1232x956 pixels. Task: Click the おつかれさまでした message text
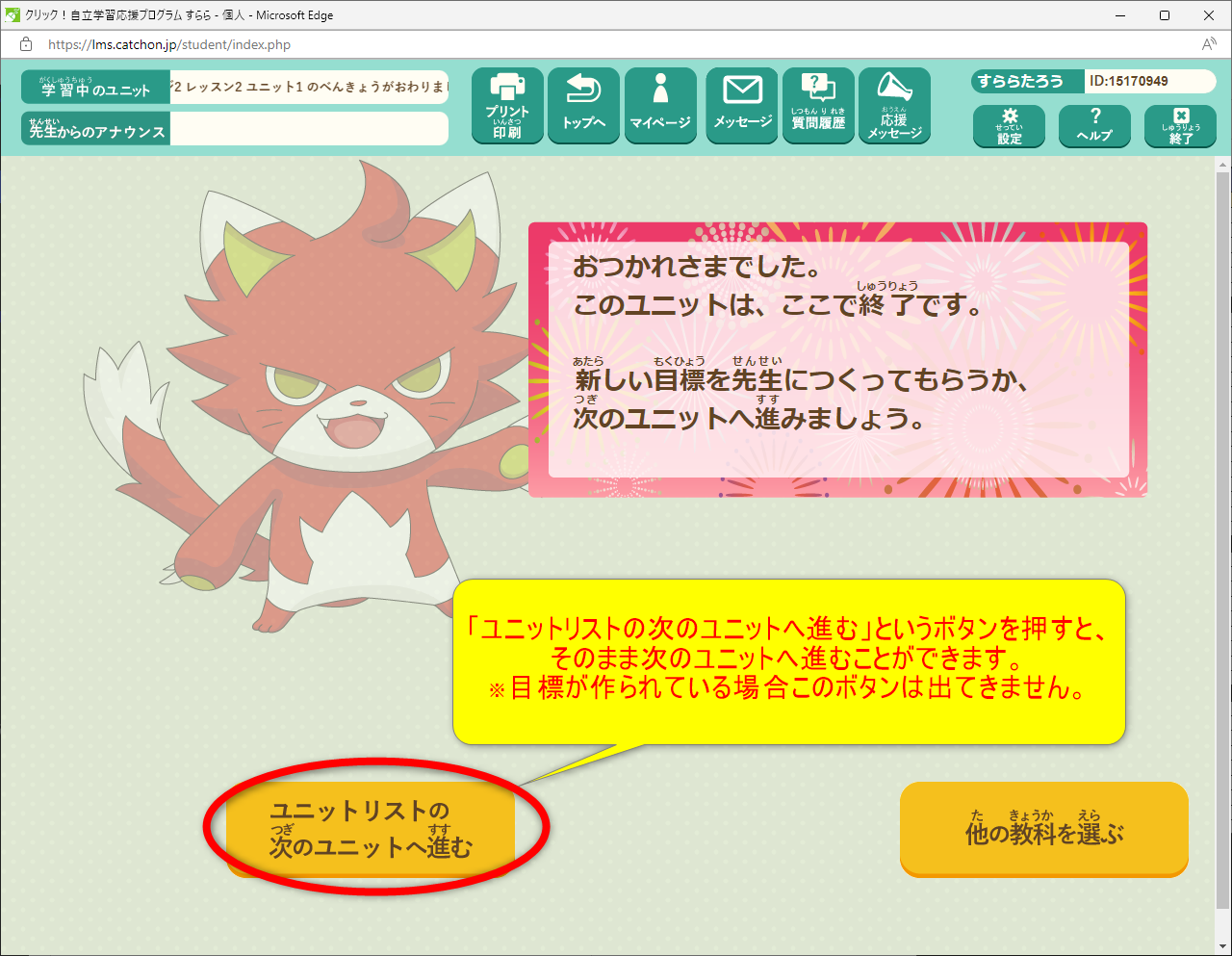click(697, 267)
